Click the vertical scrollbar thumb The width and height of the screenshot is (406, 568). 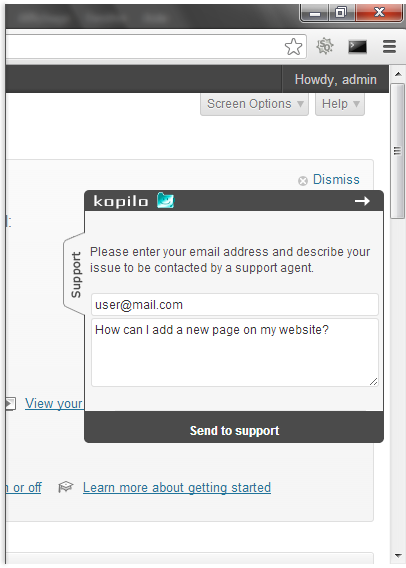pyautogui.click(x=397, y=151)
